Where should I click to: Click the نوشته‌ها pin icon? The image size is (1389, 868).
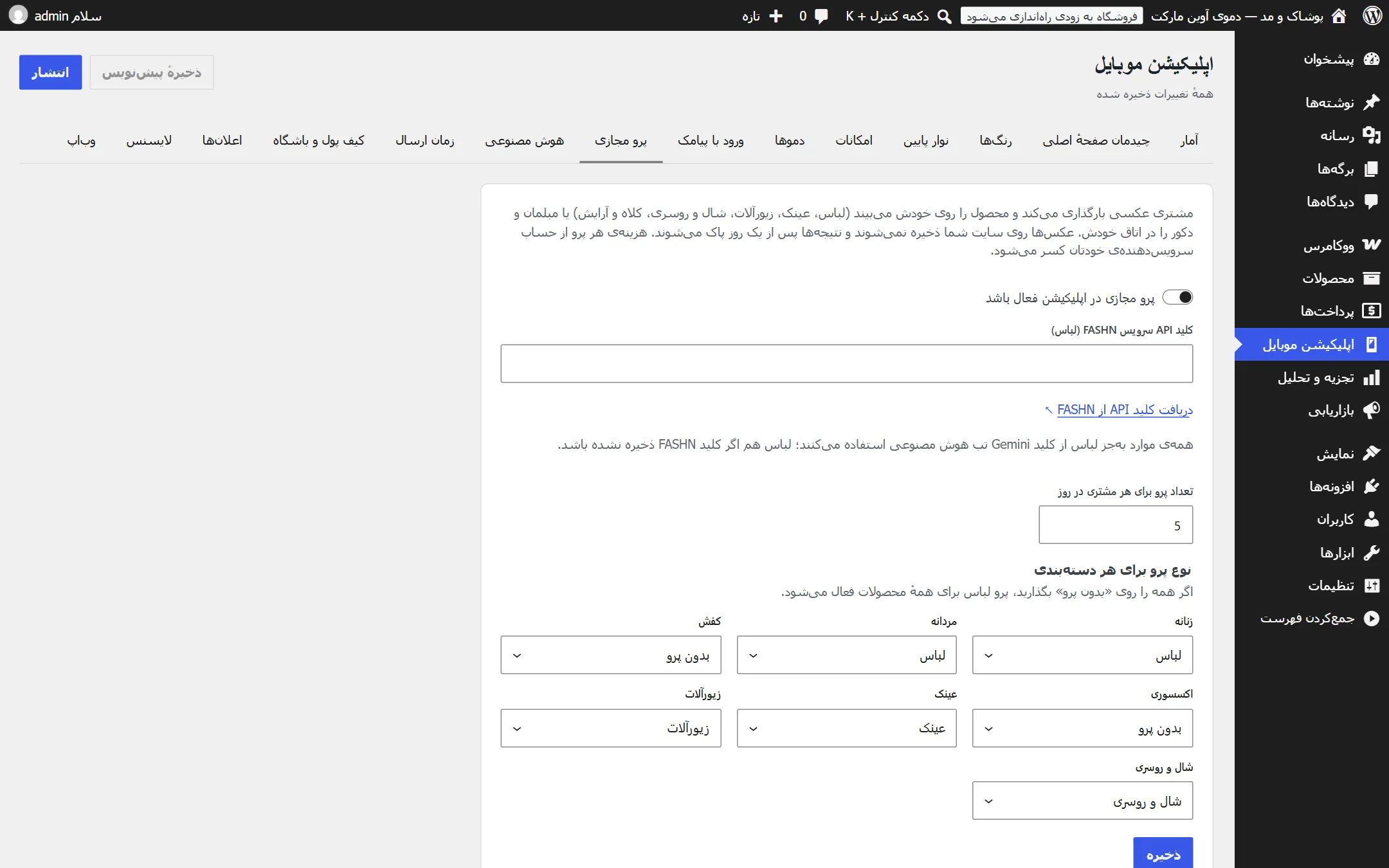[x=1372, y=102]
